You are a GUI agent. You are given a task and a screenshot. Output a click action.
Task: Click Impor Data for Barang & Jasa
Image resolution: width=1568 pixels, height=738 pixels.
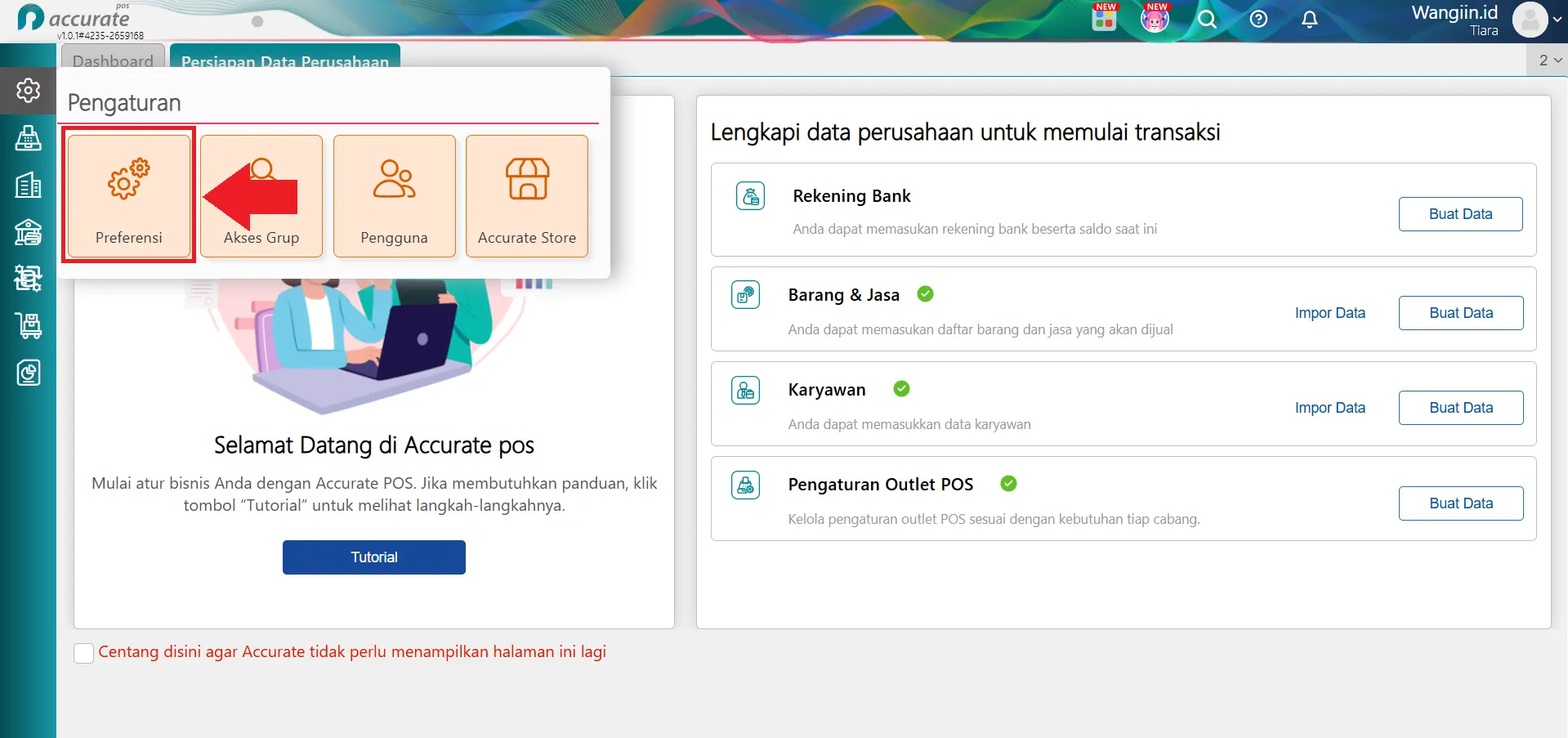tap(1329, 313)
